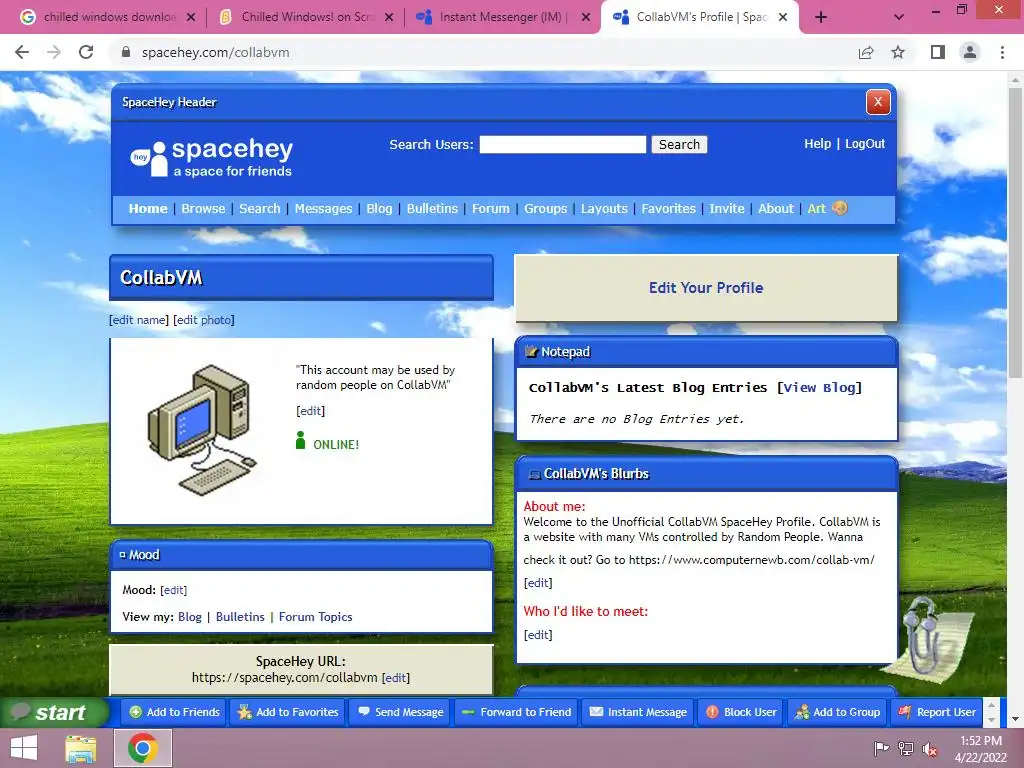
Task: Open Groups in the navigation bar
Action: click(x=545, y=208)
